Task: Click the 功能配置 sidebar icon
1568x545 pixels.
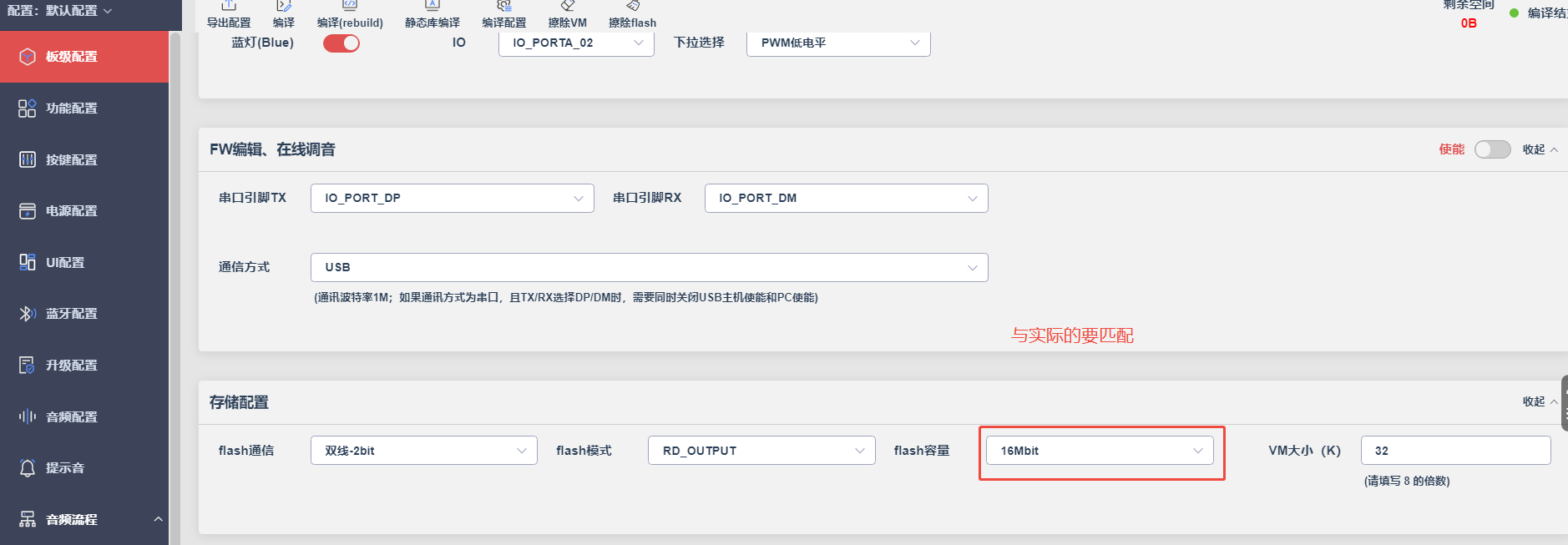Action: click(28, 108)
